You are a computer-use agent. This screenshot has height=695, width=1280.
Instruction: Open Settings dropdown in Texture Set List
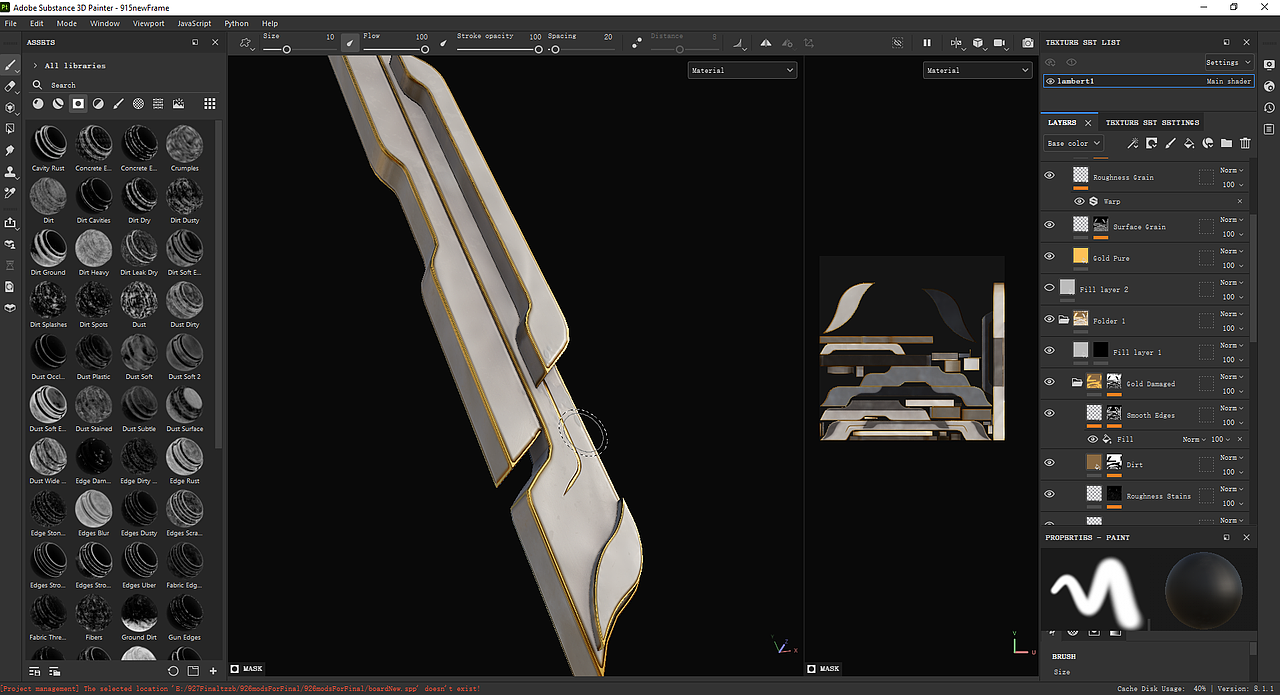[x=1228, y=62]
